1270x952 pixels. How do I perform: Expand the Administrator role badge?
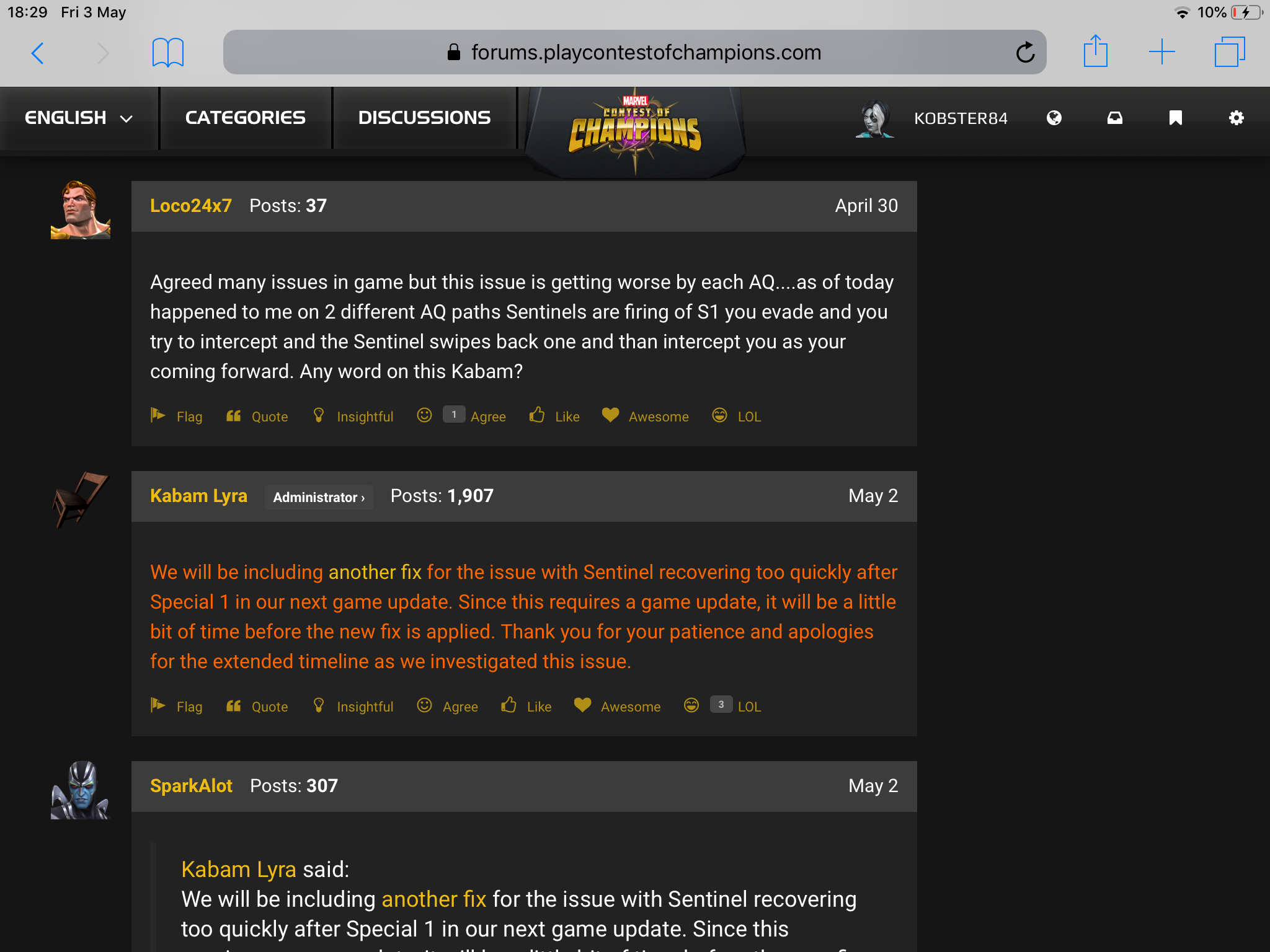click(319, 497)
